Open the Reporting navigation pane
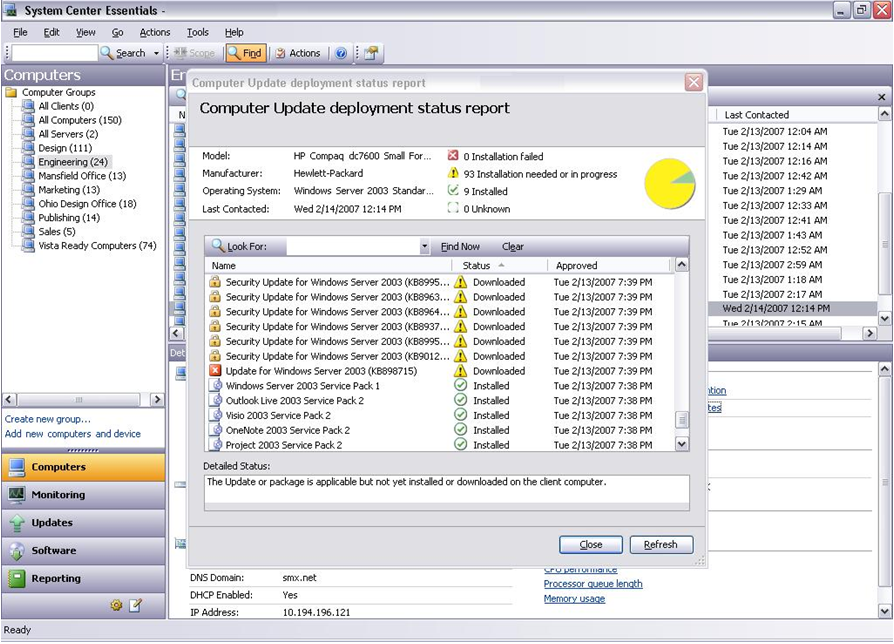Screen dimensions: 894x644 coord(83,578)
